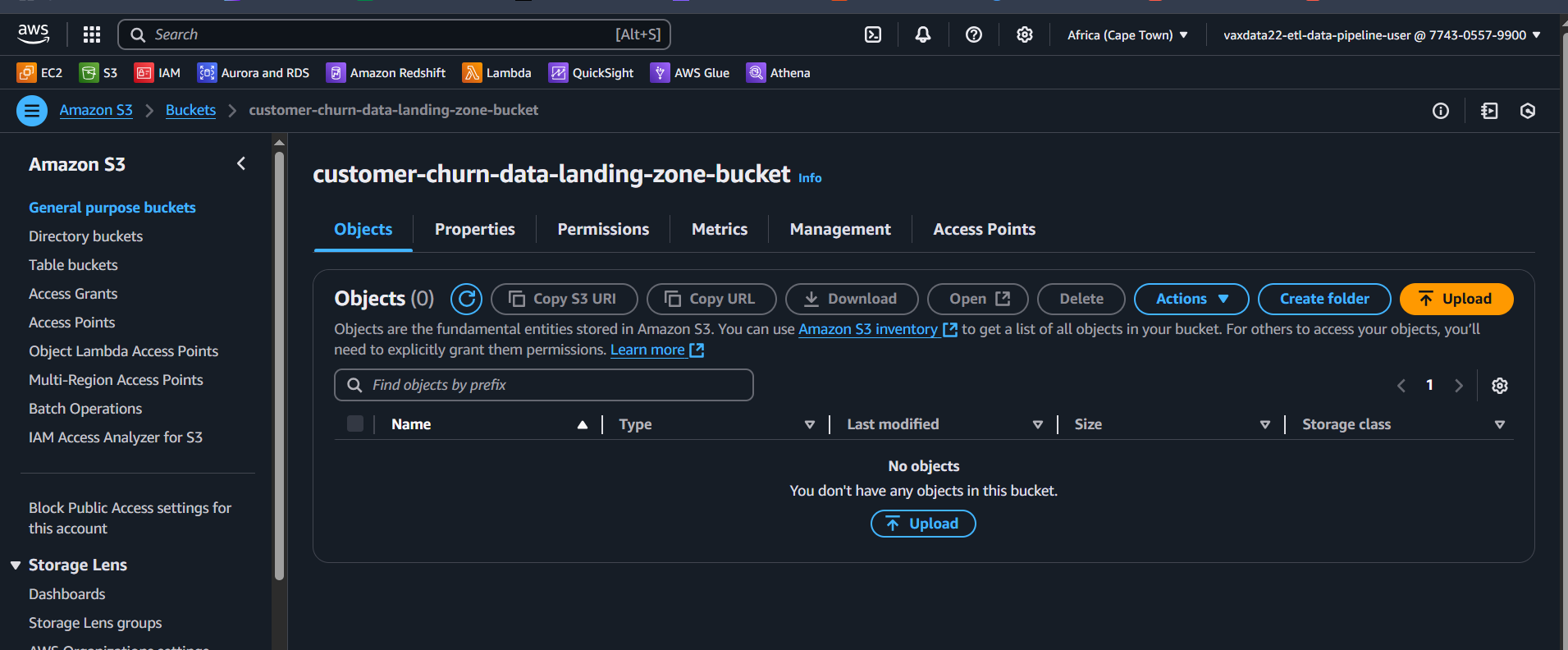Open the info panel circle icon
Screen dimensions: 1568x650
coord(1441,111)
